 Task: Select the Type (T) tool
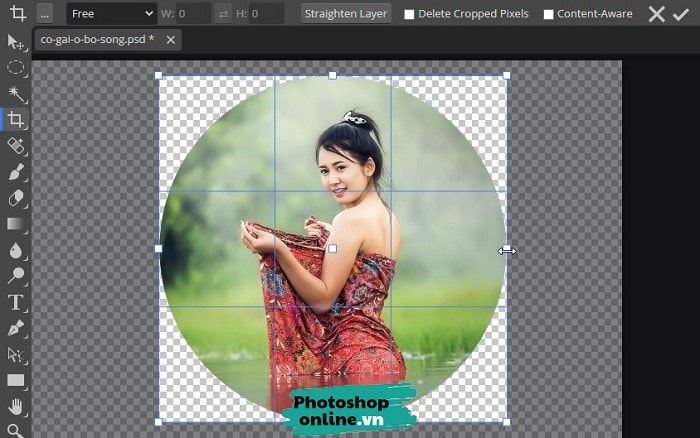pyautogui.click(x=16, y=302)
